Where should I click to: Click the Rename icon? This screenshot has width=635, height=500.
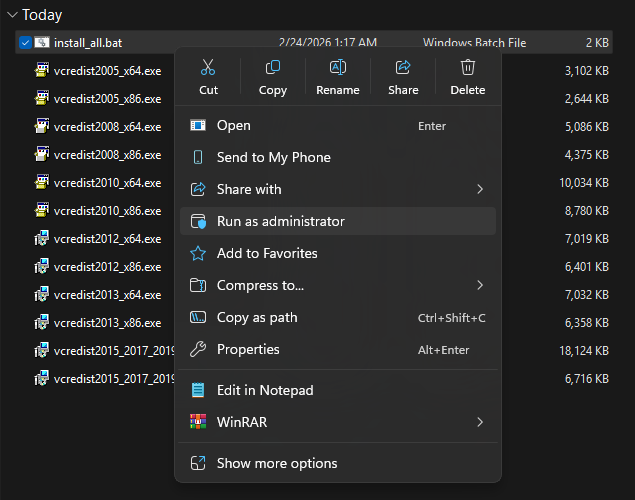[337, 68]
